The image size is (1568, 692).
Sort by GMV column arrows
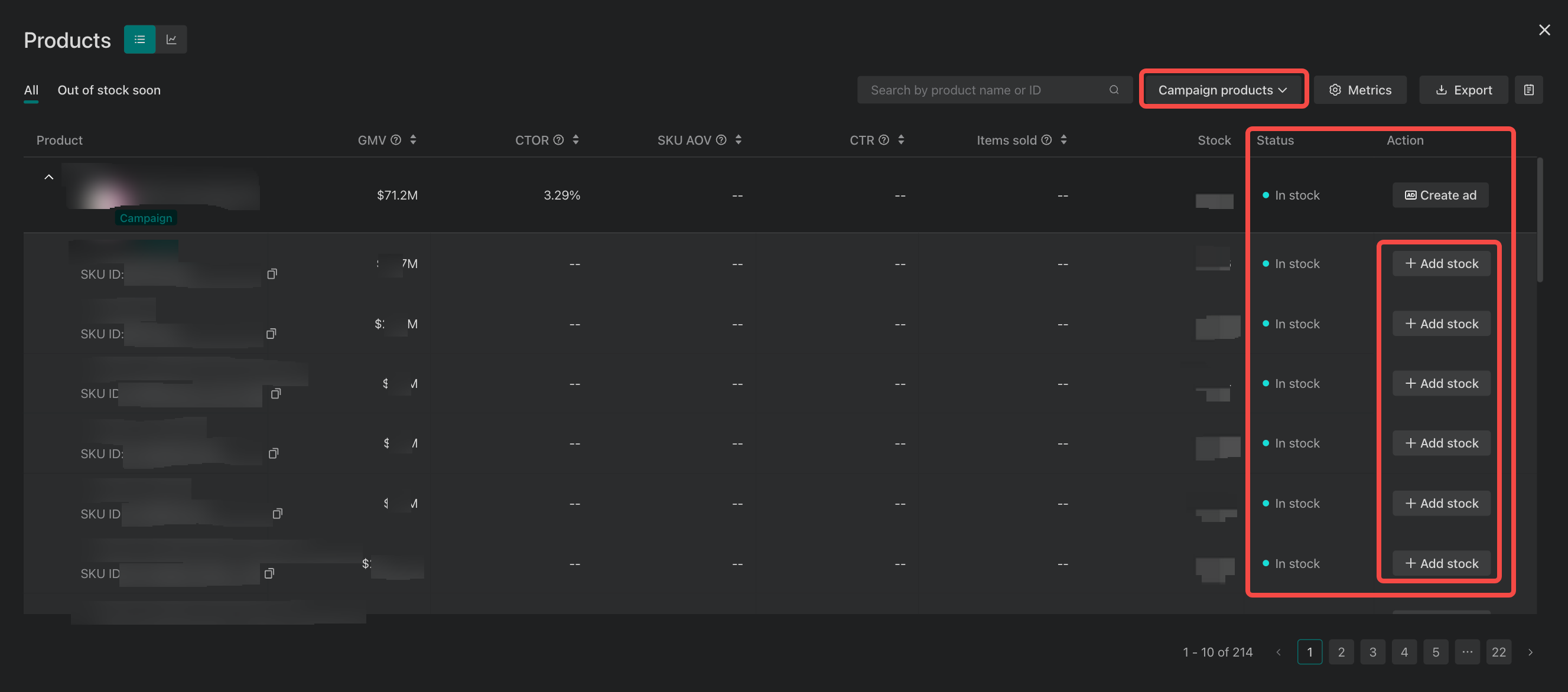[414, 140]
